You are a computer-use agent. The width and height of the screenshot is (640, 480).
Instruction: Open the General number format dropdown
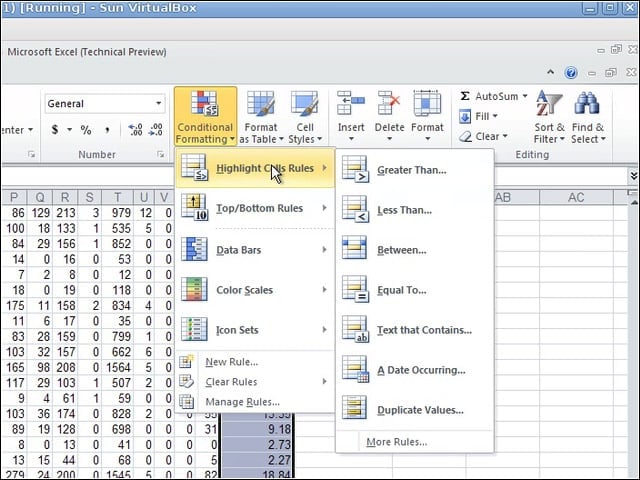(x=158, y=103)
